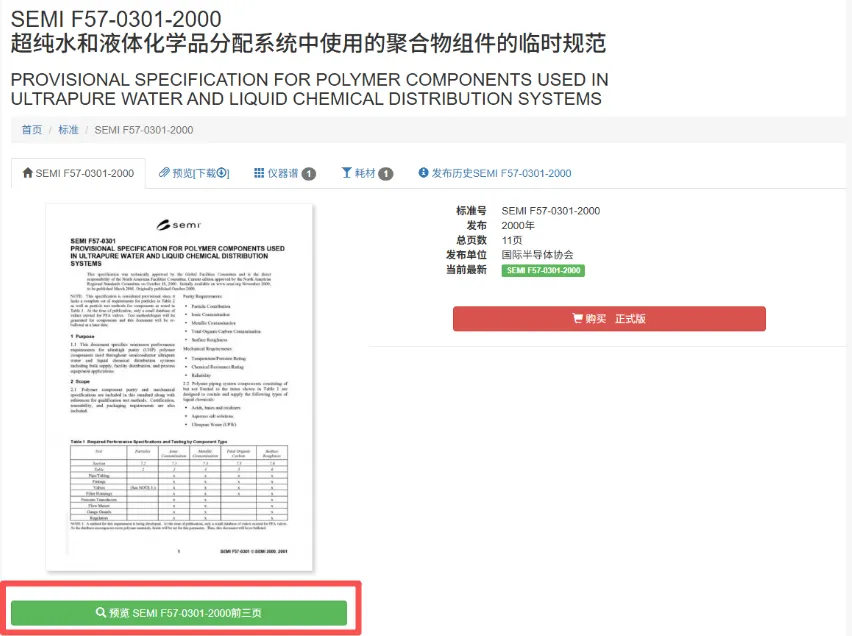The width and height of the screenshot is (852, 636).
Task: Click the download arrow icon in 预览 tab
Action: (221, 173)
